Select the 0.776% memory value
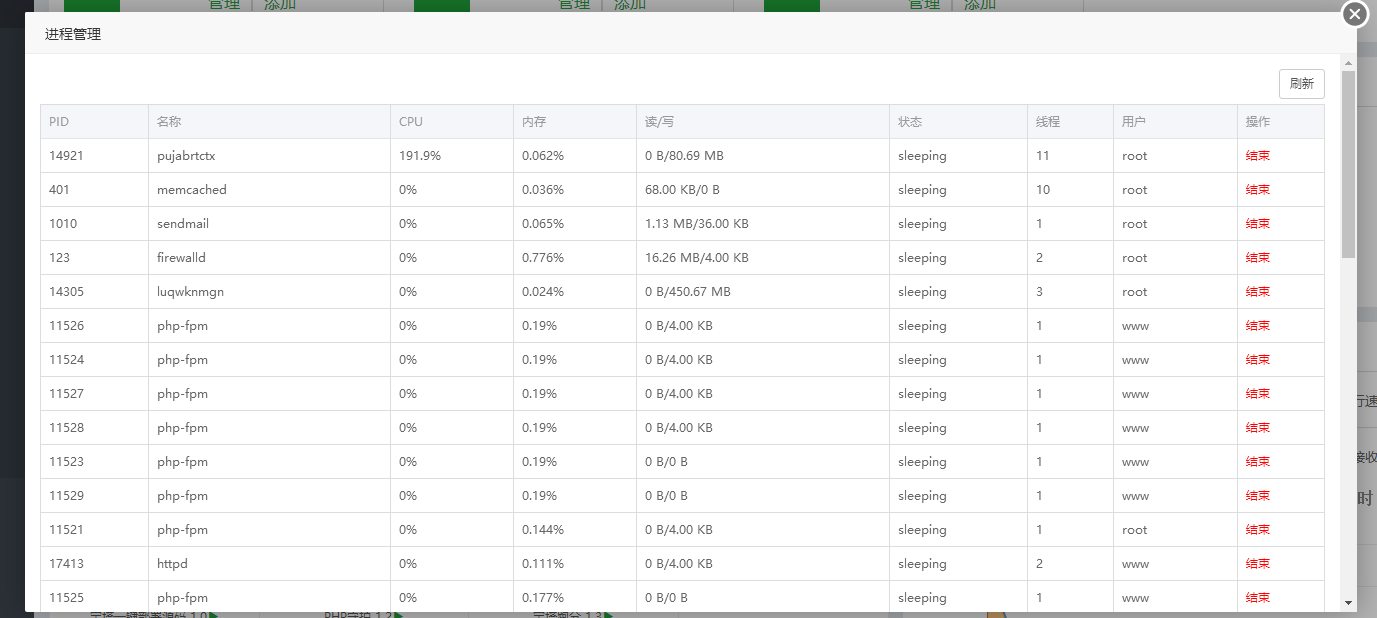 coord(543,258)
